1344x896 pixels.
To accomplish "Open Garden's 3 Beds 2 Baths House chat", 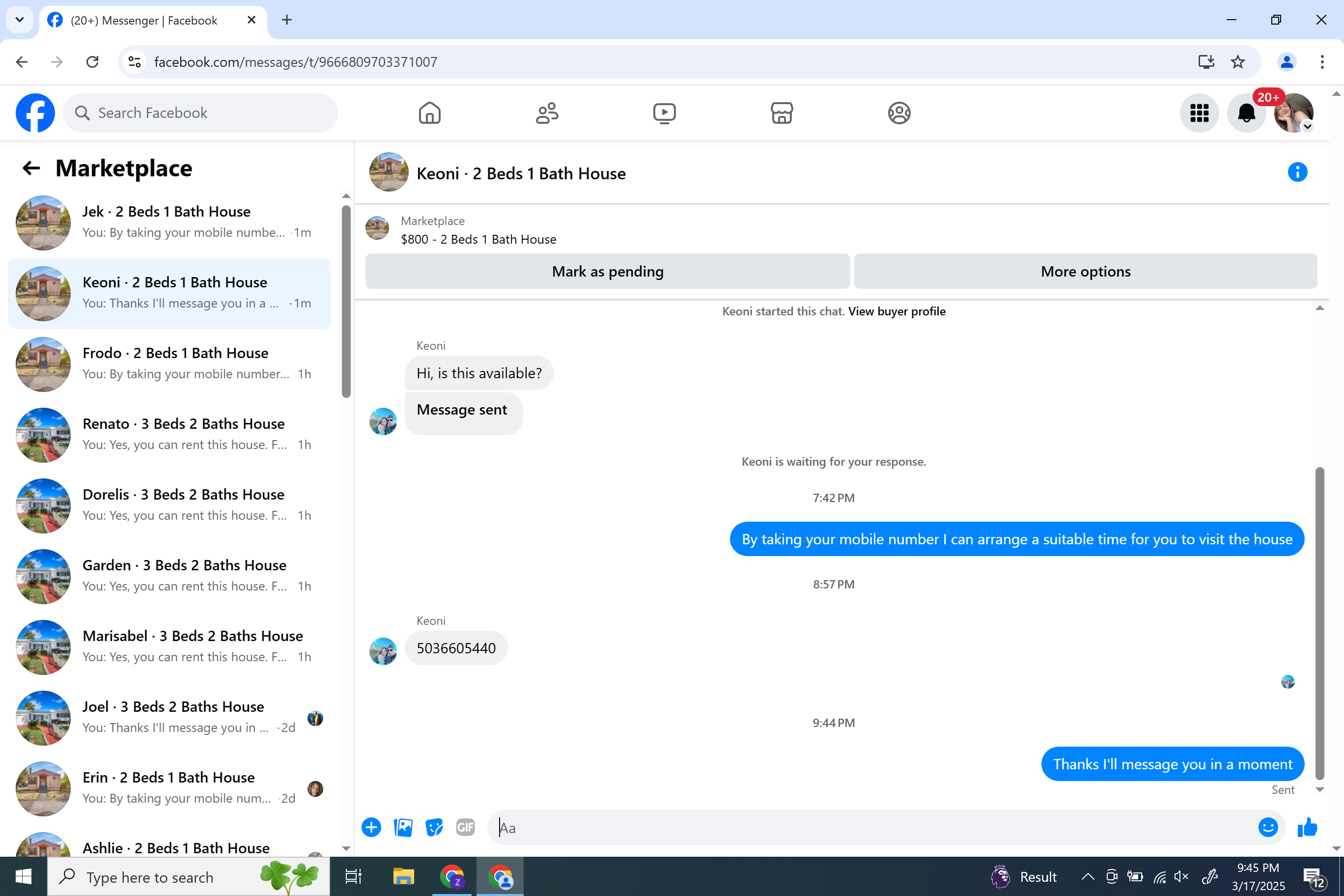I will point(169,577).
